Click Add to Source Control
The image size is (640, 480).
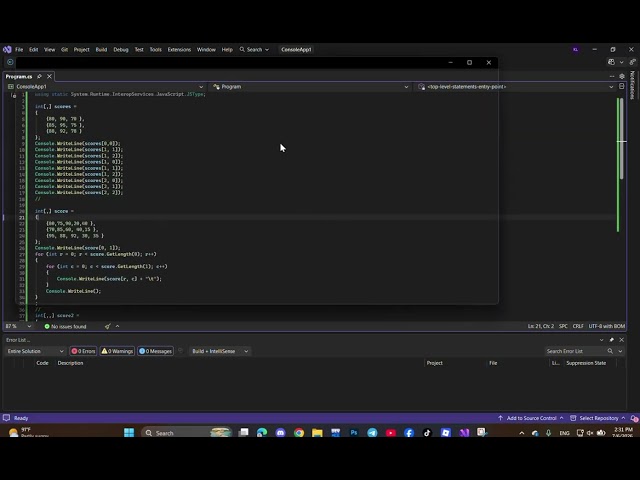click(x=531, y=418)
